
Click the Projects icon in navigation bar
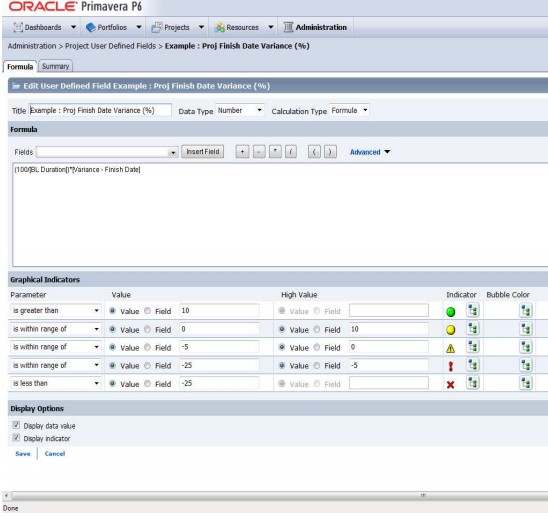pos(157,27)
